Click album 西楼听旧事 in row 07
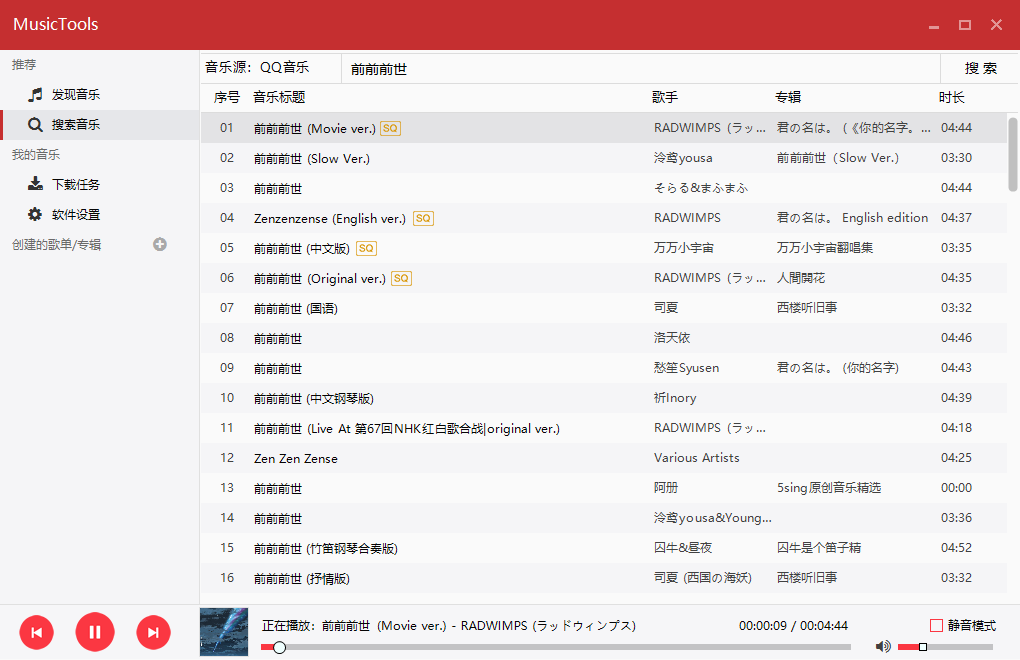Image resolution: width=1020 pixels, height=660 pixels. [807, 308]
